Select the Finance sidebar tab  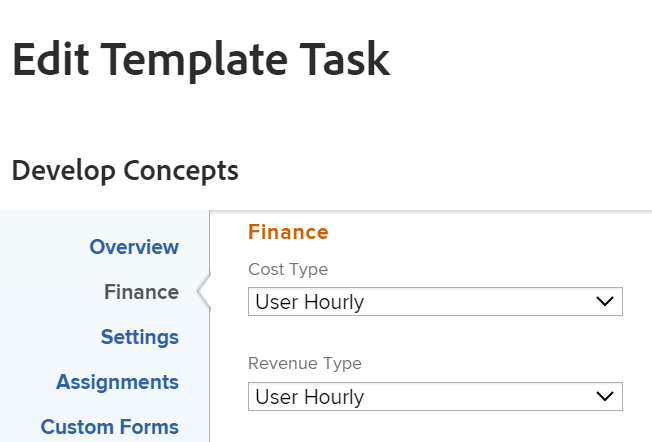pyautogui.click(x=141, y=292)
